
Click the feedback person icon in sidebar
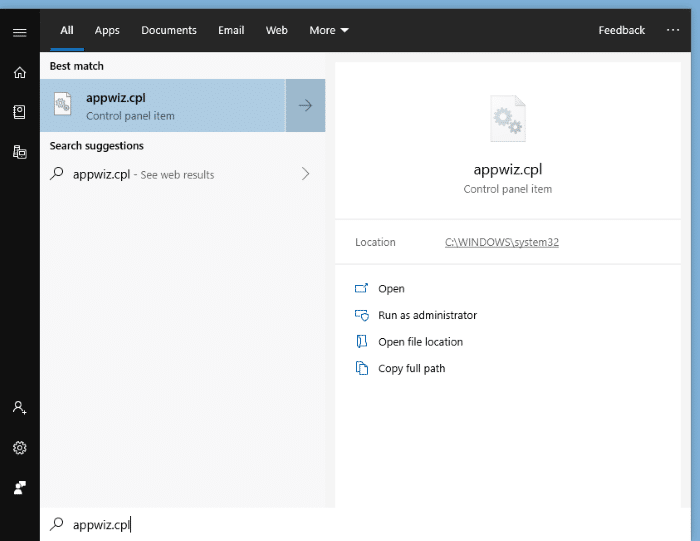pyautogui.click(x=20, y=487)
